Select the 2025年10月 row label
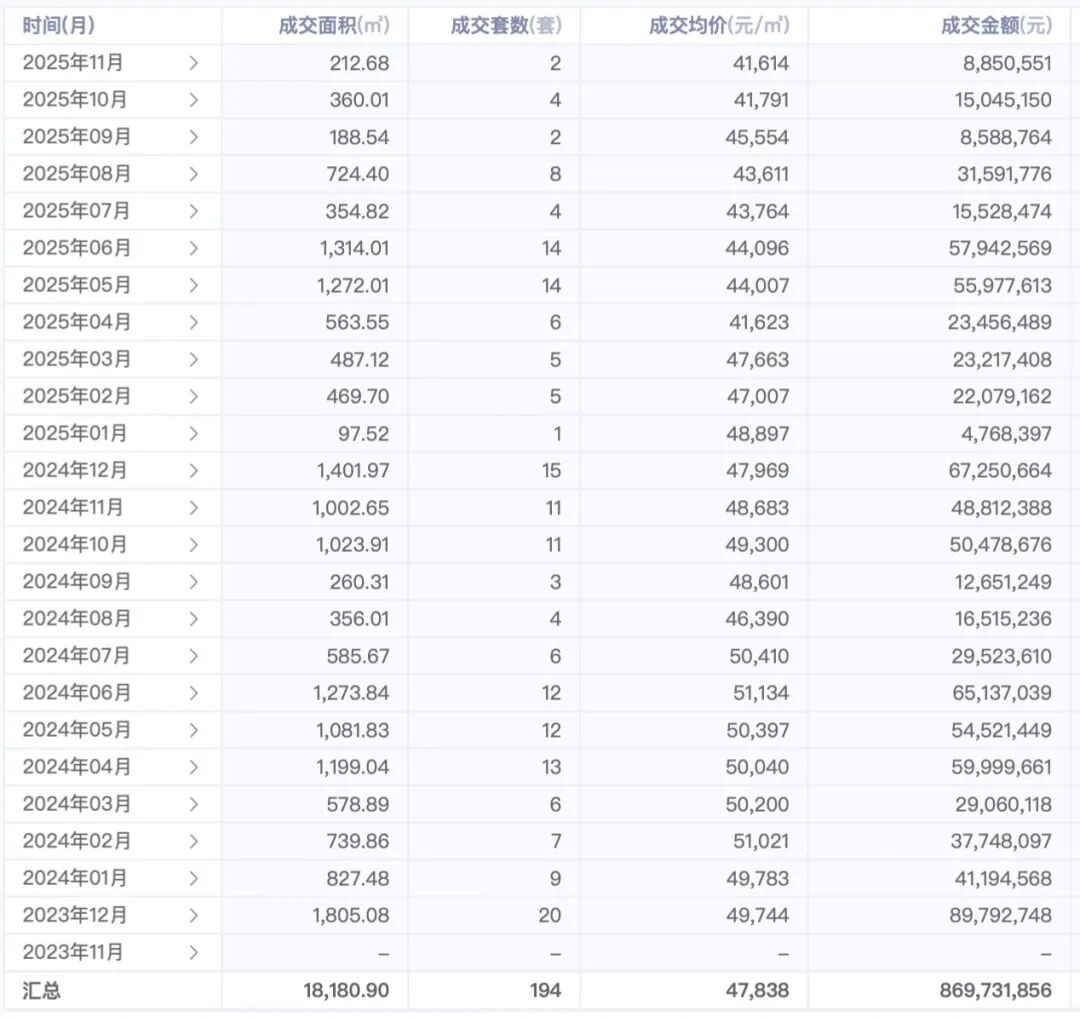This screenshot has width=1080, height=1017. (75, 100)
